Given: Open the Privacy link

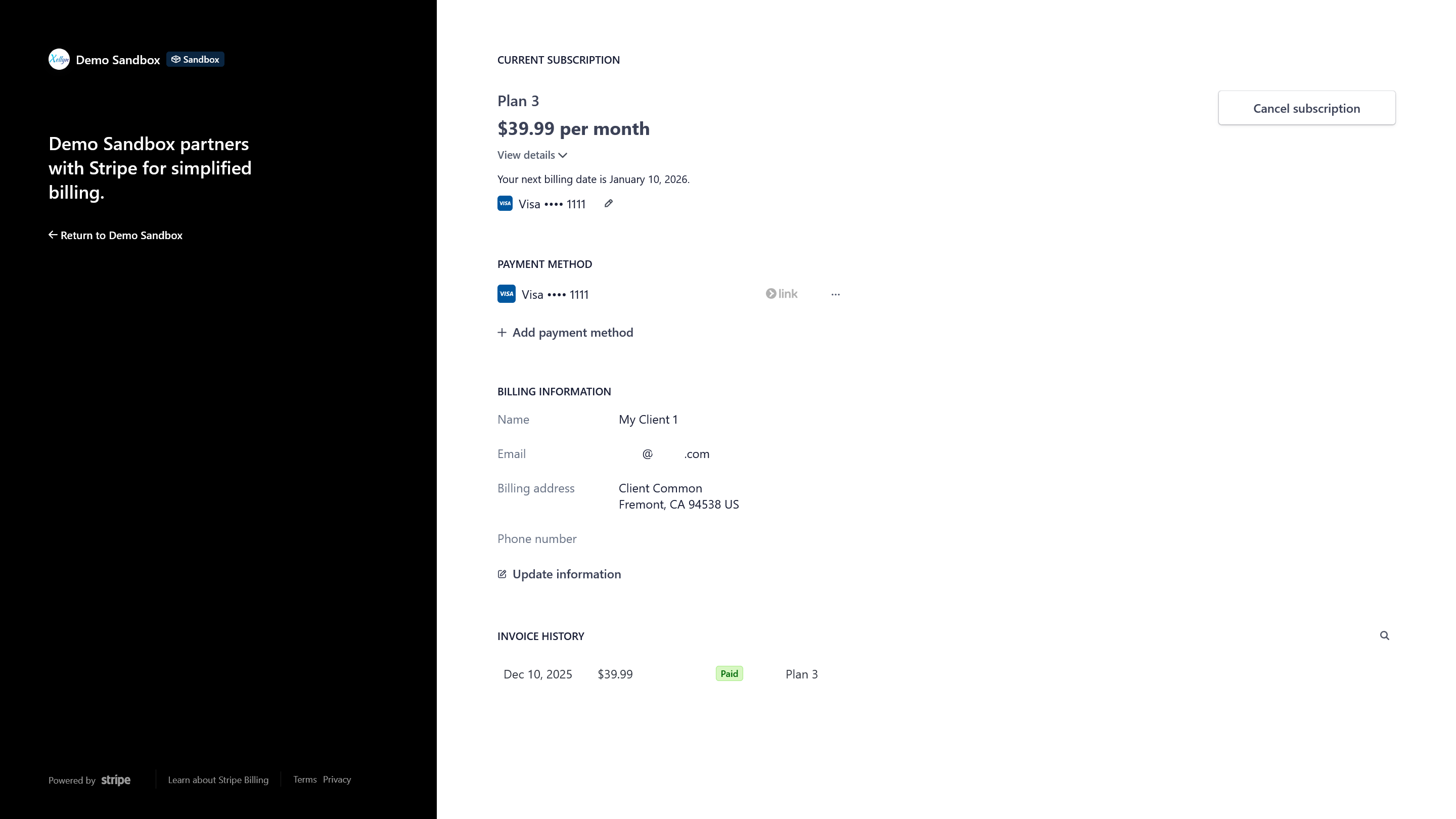Looking at the screenshot, I should (337, 780).
